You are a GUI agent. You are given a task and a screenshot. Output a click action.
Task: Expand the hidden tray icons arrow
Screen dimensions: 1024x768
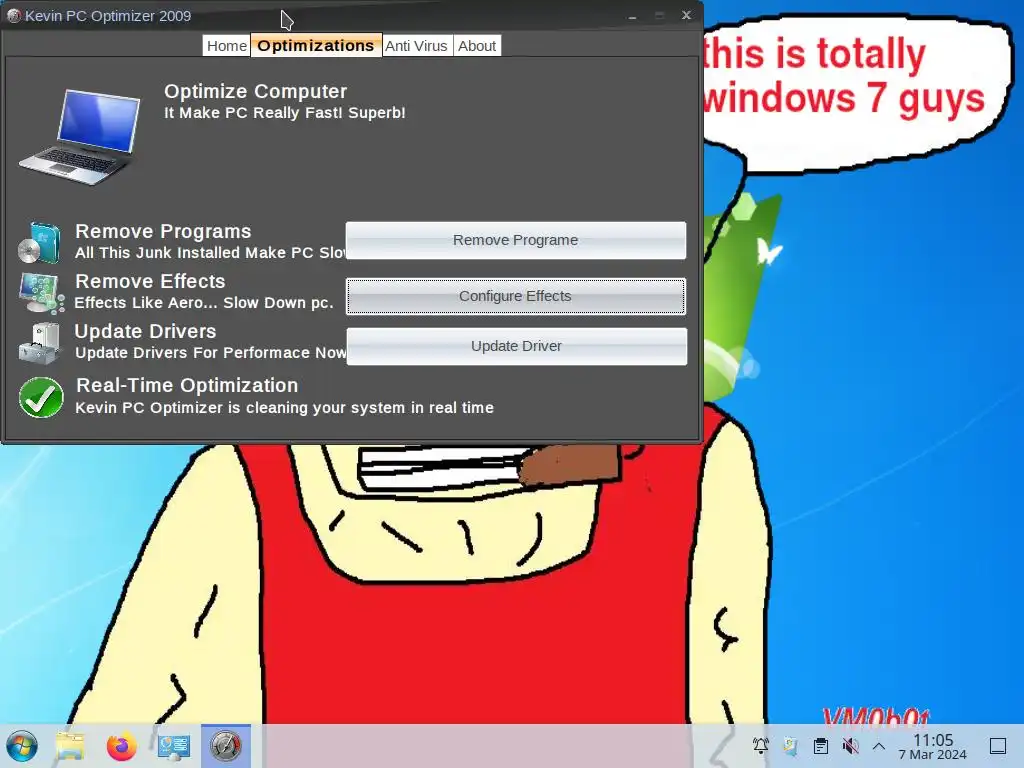pyautogui.click(x=879, y=746)
